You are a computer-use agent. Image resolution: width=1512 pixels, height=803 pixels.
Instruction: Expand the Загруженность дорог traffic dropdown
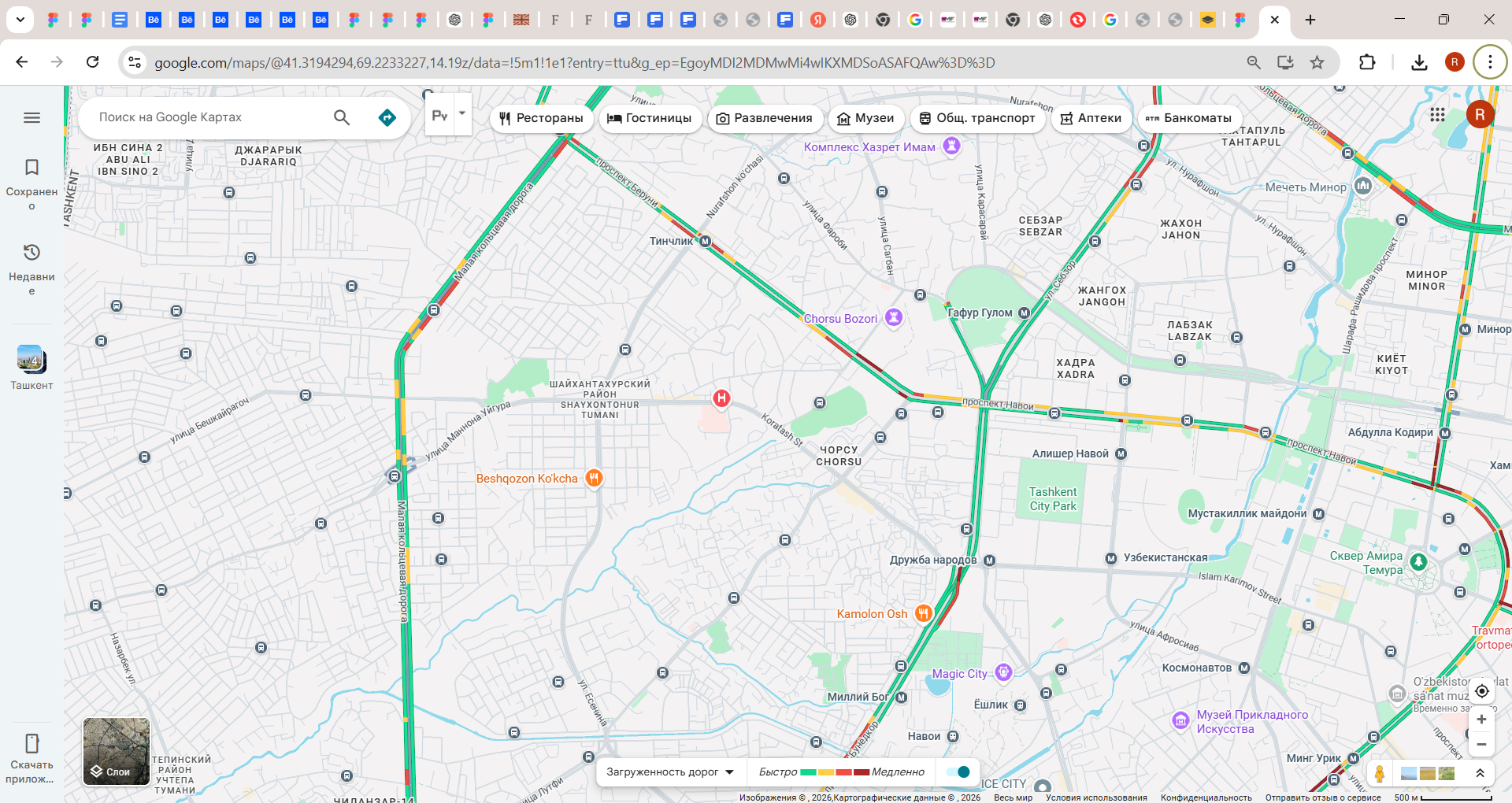669,772
